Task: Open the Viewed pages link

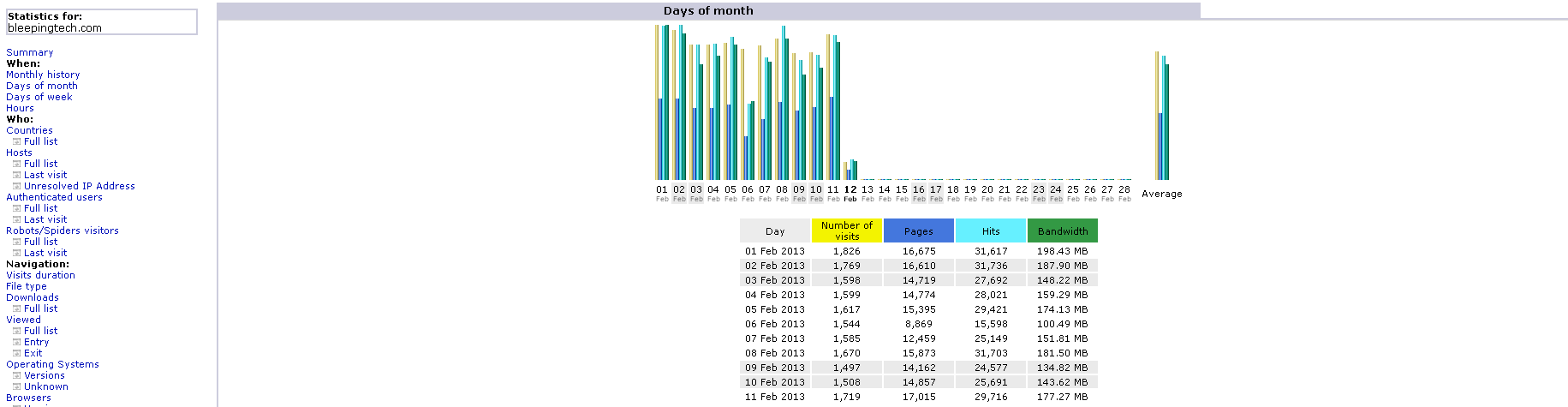Action: (x=23, y=320)
